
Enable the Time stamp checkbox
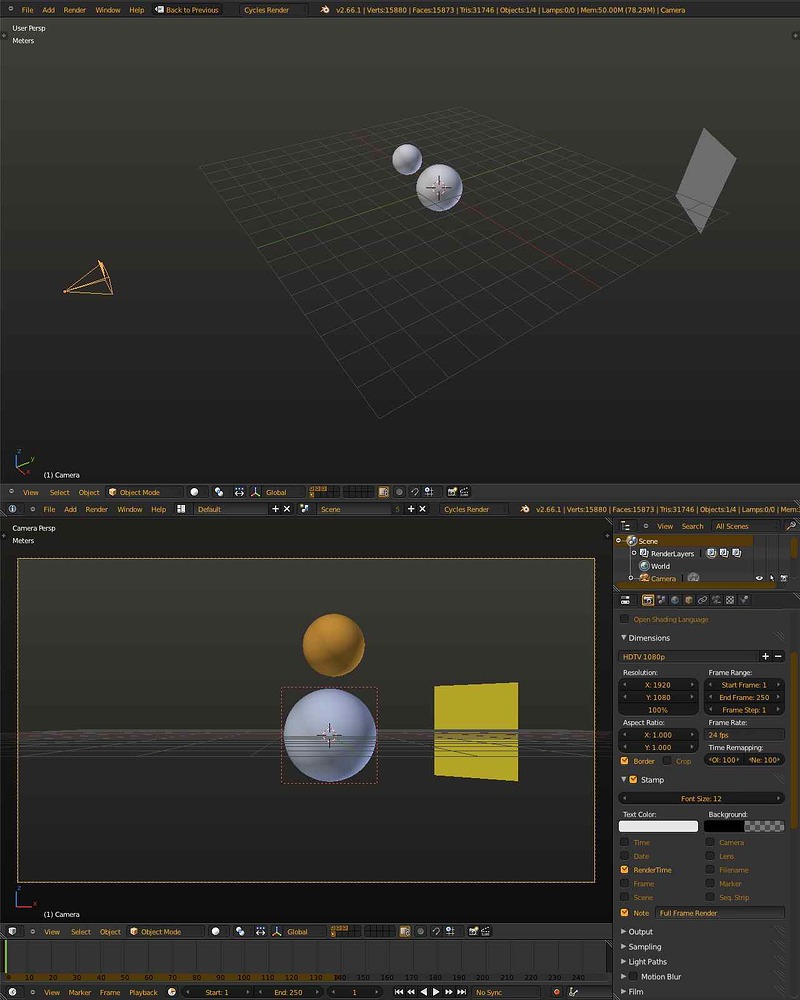click(625, 842)
